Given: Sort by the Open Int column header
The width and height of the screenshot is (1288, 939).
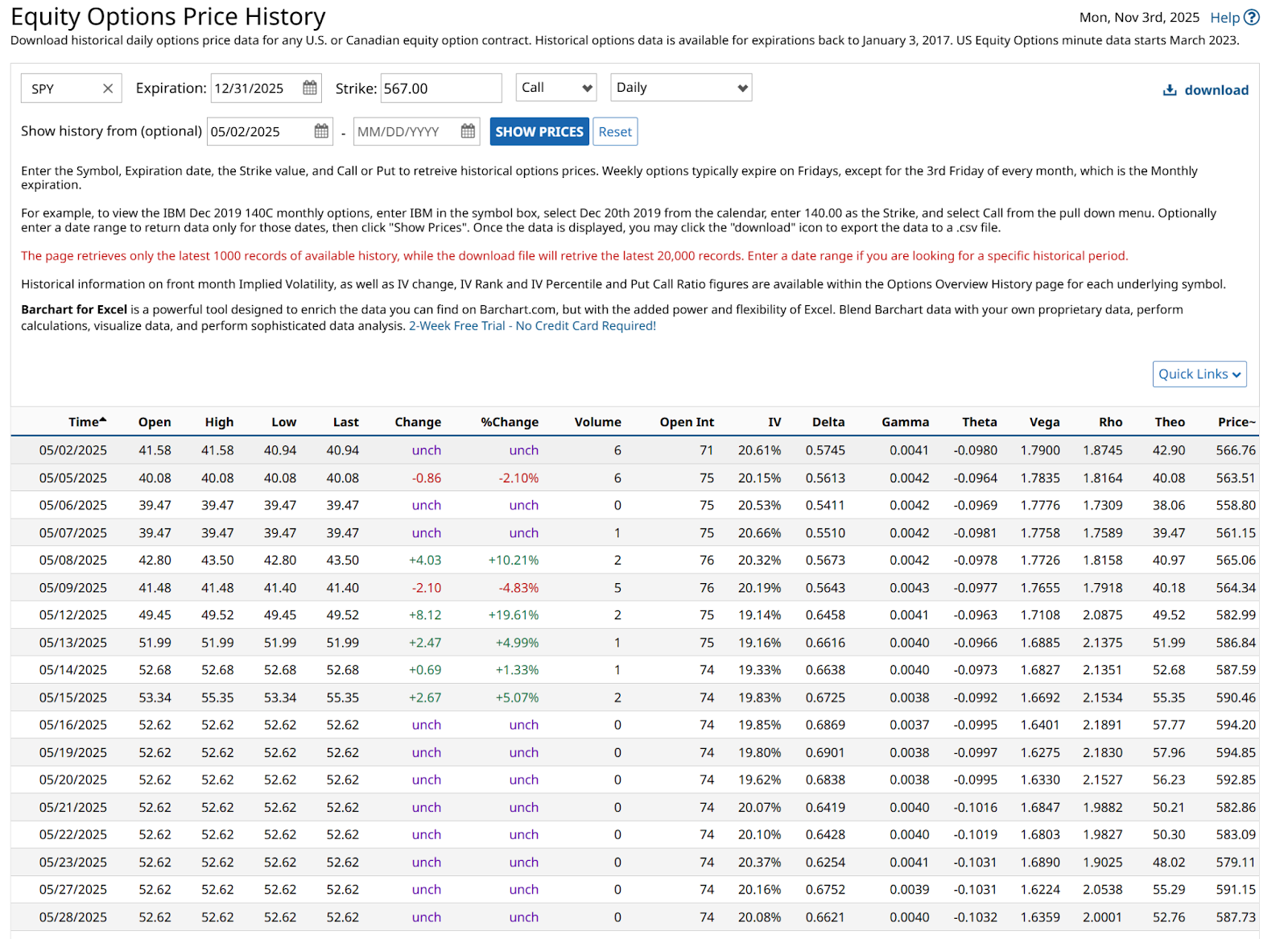Looking at the screenshot, I should point(686,422).
